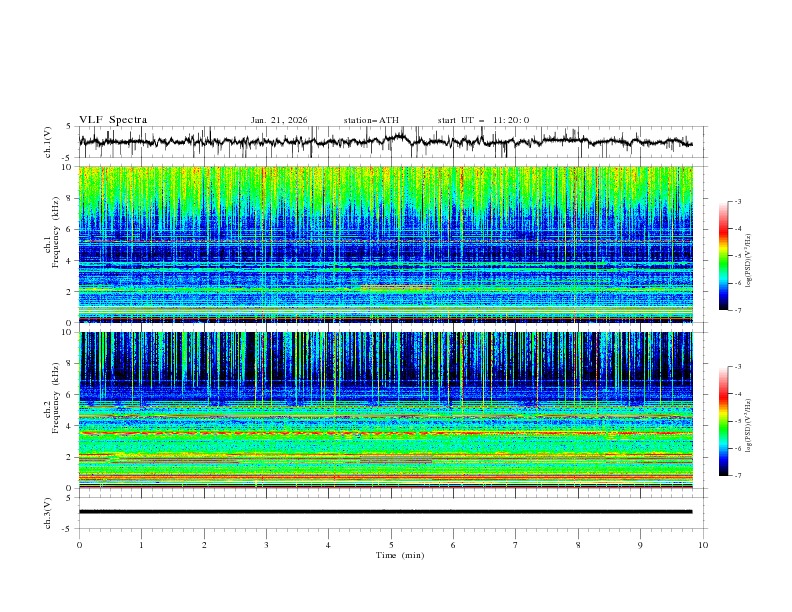Click the ch.1 voltage waveform trace
The width and height of the screenshot is (792, 612).
385,141
